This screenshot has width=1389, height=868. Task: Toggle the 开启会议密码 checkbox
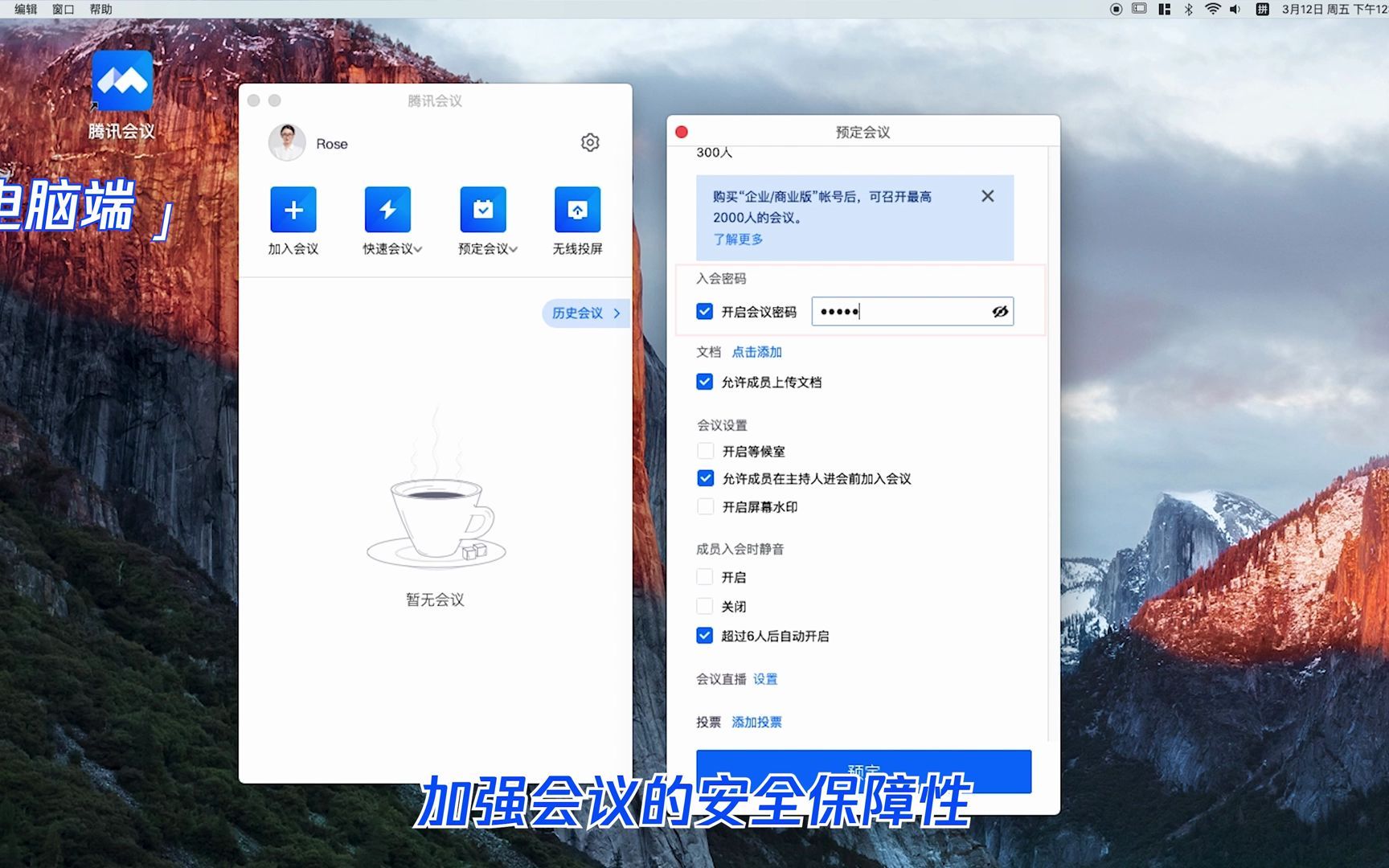point(704,311)
